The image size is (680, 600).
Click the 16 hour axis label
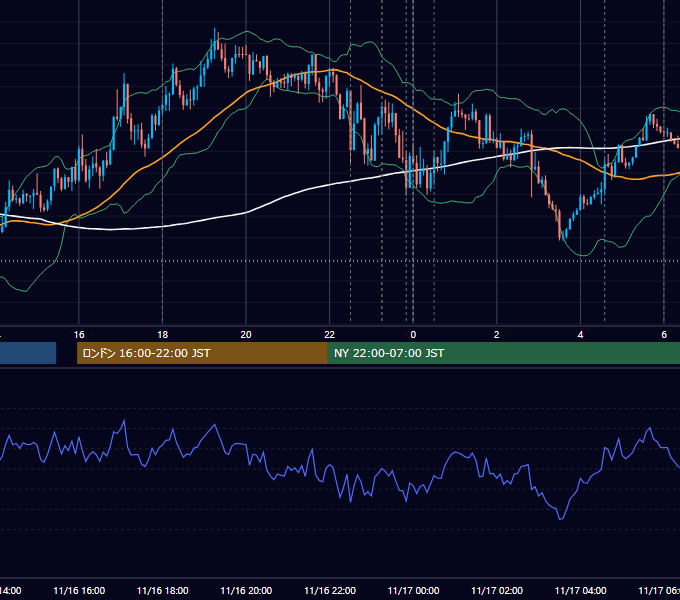pyautogui.click(x=79, y=334)
